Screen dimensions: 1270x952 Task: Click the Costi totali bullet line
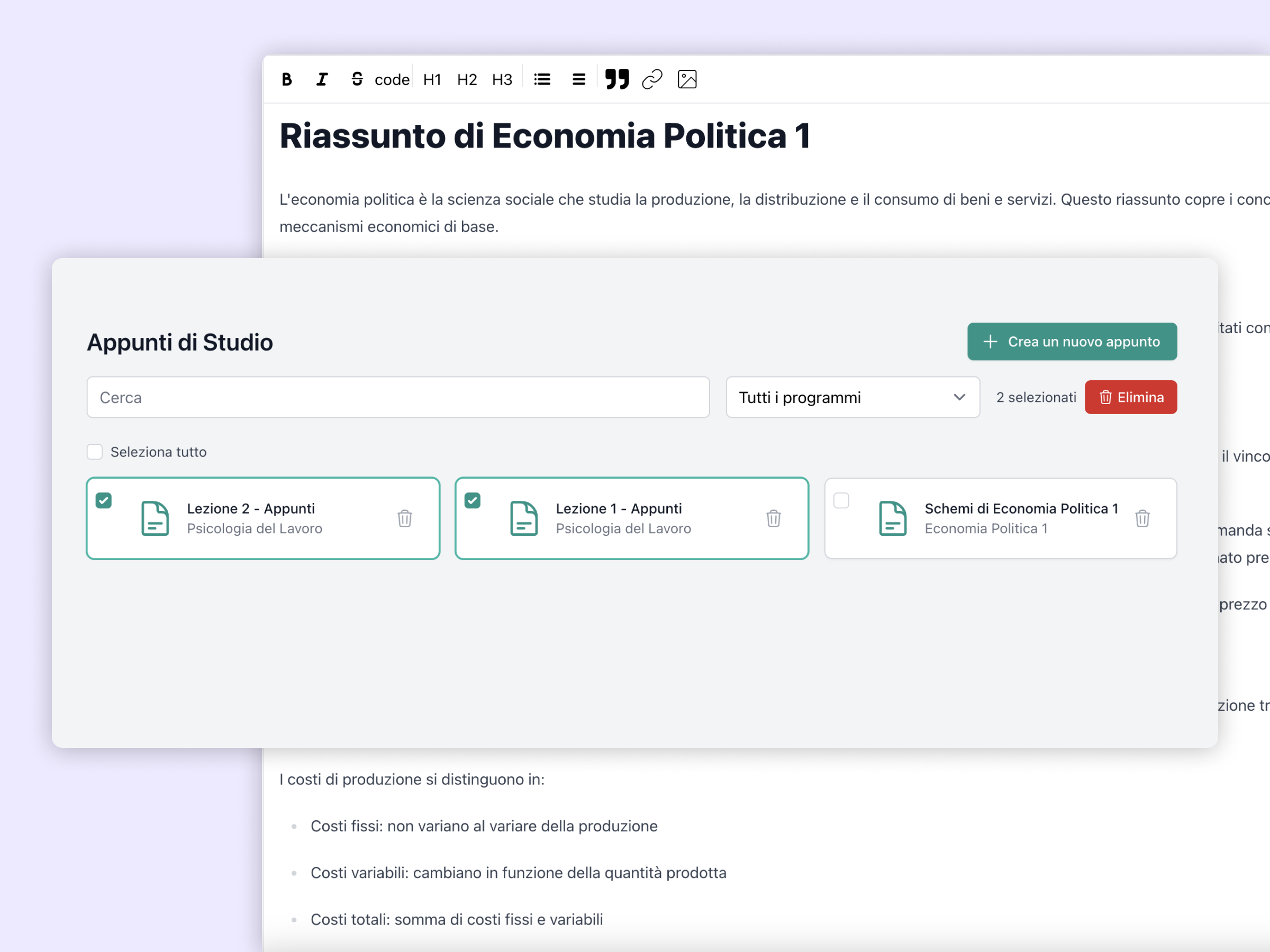tap(457, 919)
